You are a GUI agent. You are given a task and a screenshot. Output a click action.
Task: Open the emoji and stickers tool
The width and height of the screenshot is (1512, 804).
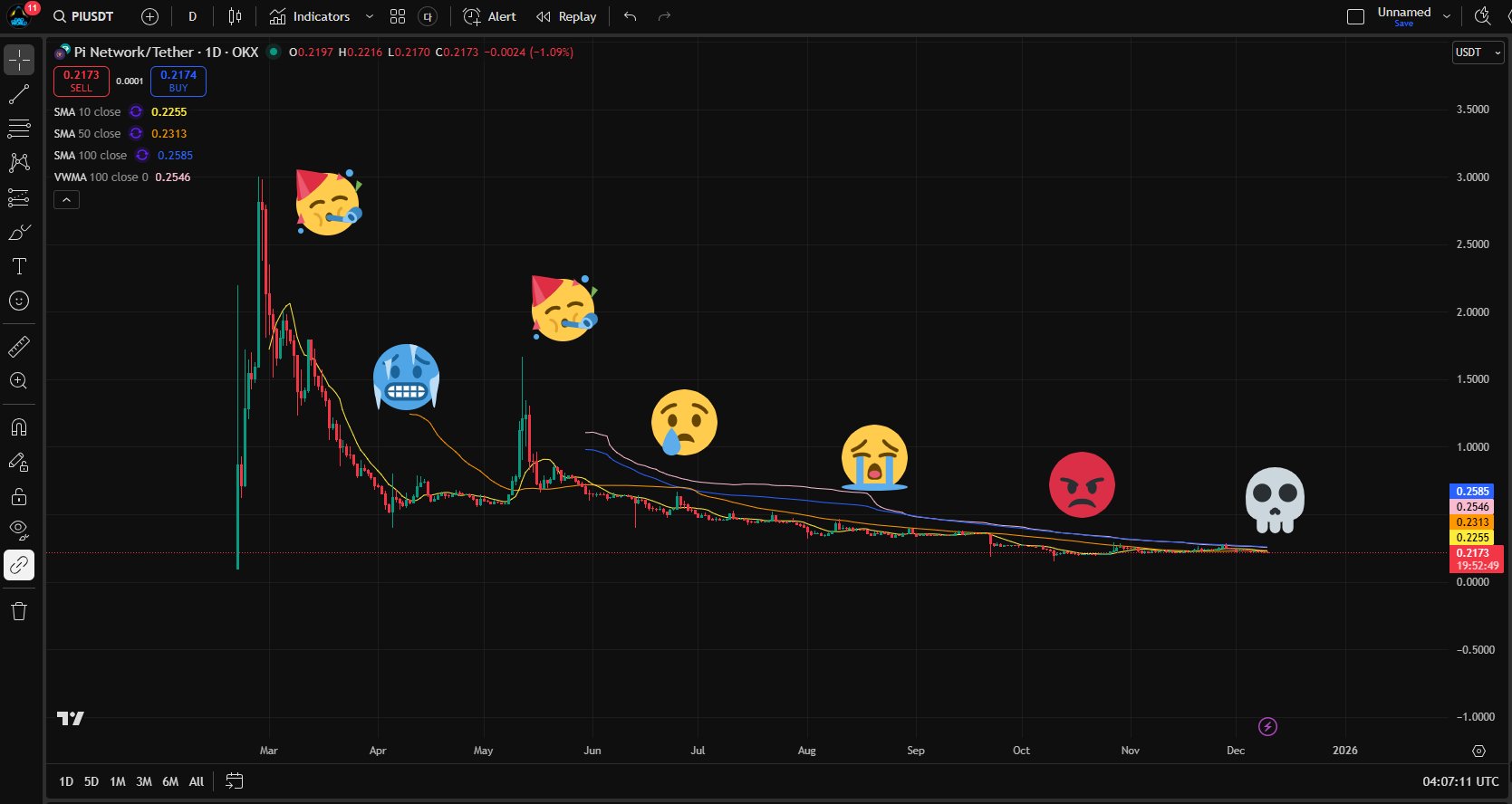(x=19, y=301)
